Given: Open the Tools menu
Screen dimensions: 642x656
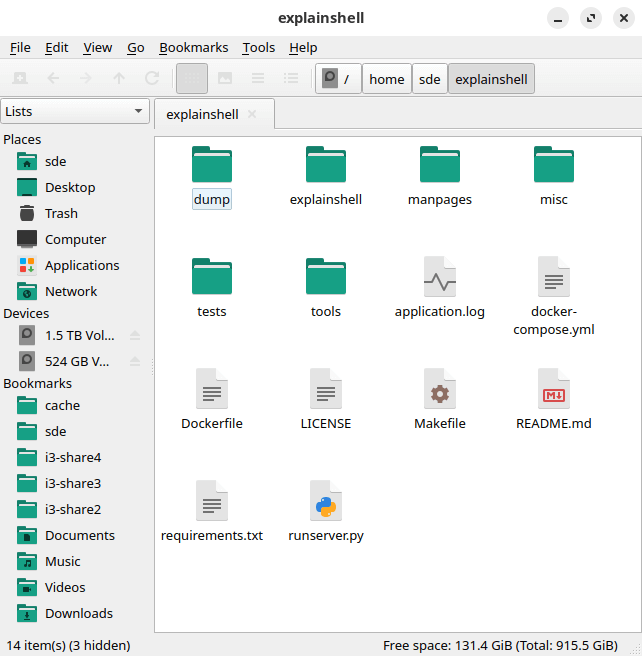Looking at the screenshot, I should pyautogui.click(x=258, y=47).
